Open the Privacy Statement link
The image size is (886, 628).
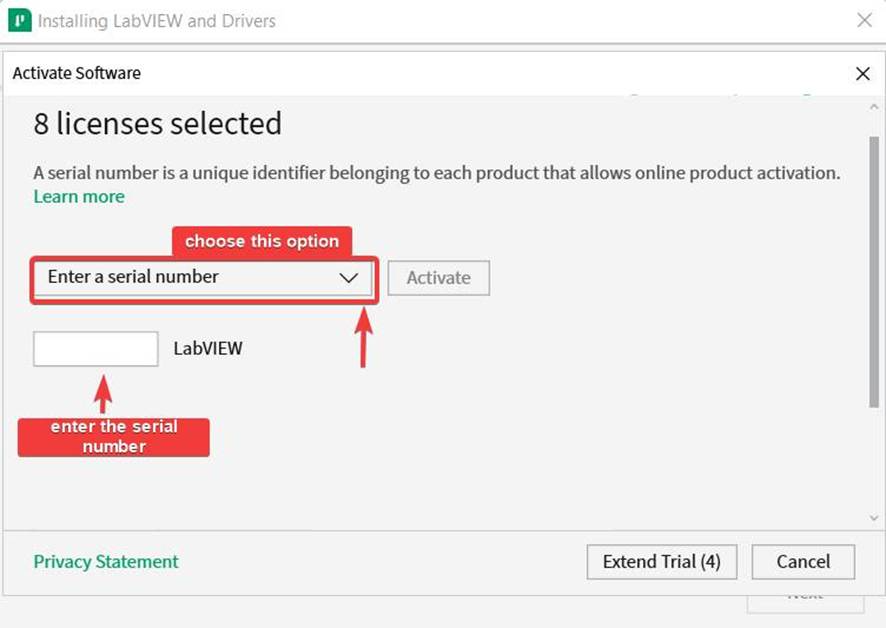pyautogui.click(x=106, y=562)
